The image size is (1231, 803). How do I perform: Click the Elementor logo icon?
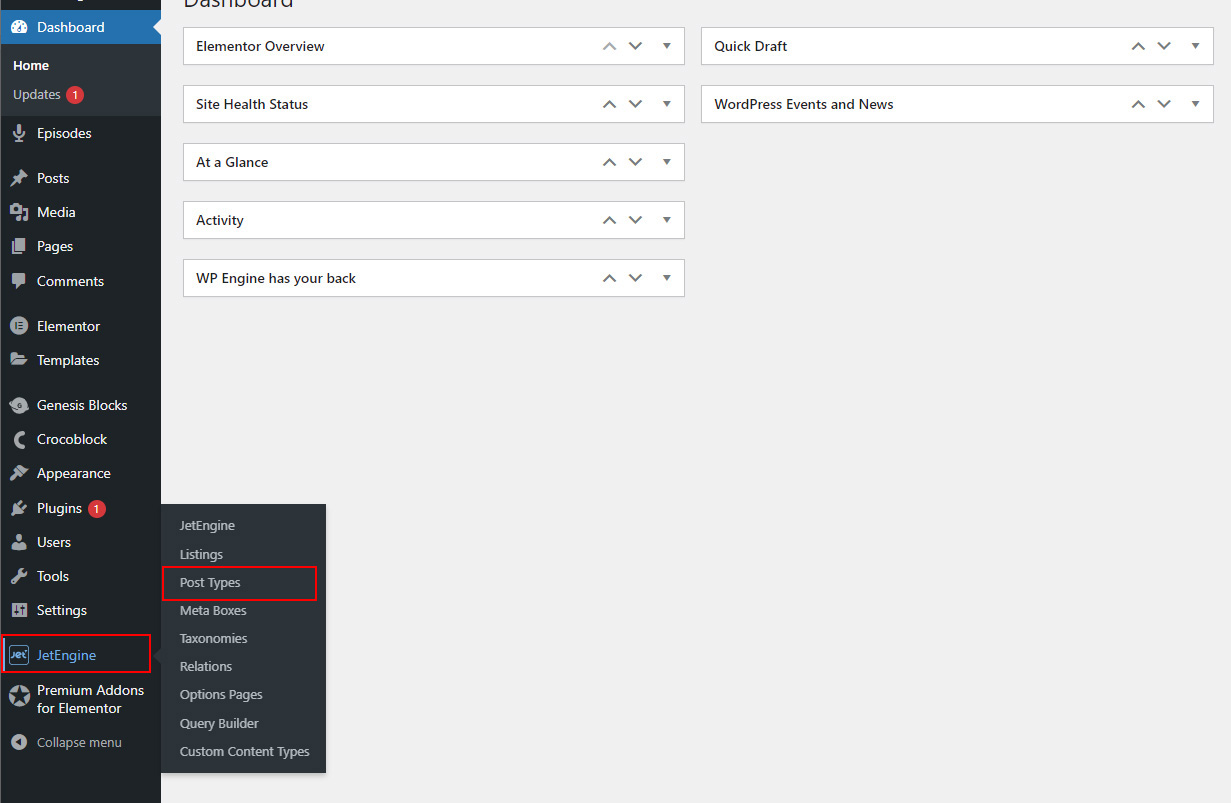pos(19,326)
